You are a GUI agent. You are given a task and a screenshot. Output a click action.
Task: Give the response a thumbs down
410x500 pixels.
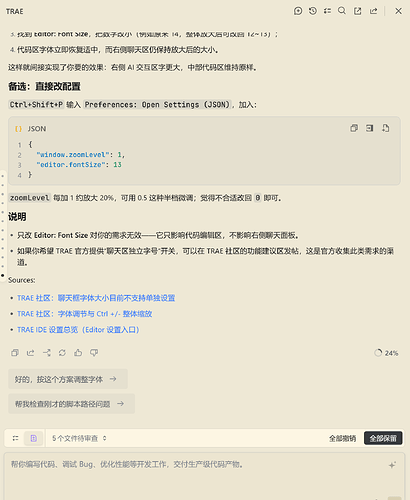[x=94, y=353]
